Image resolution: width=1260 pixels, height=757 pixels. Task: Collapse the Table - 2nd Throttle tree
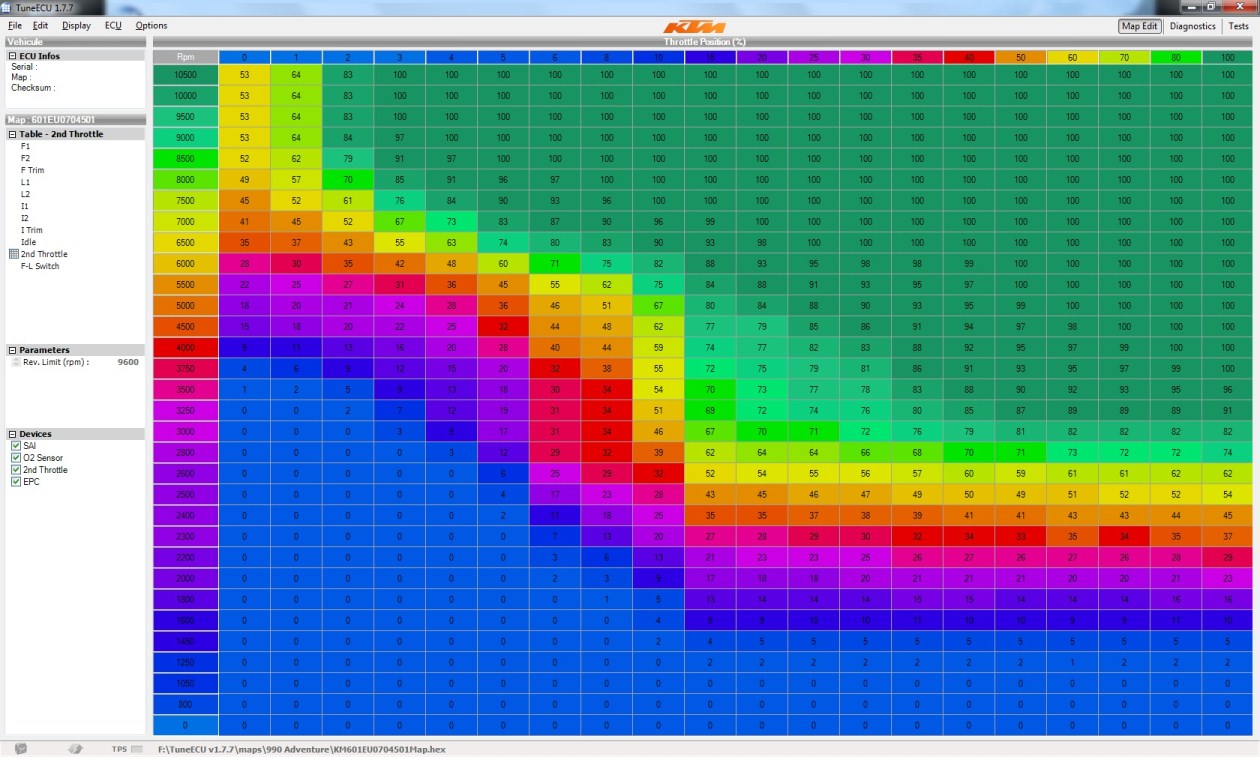12,134
